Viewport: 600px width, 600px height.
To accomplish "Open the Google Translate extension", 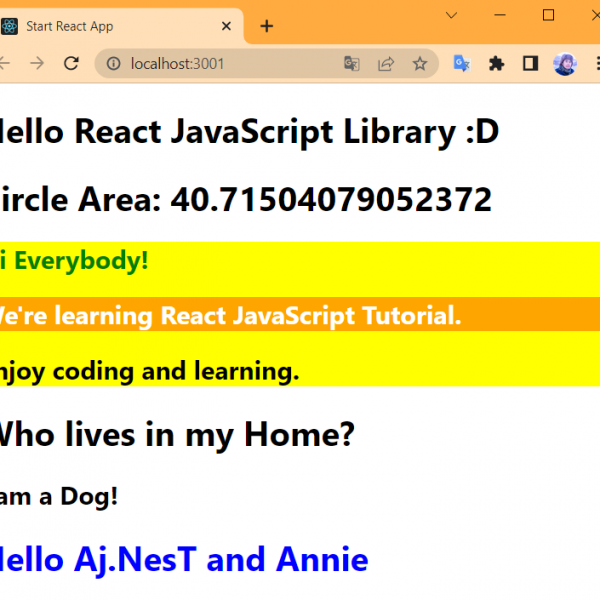I will pos(461,63).
